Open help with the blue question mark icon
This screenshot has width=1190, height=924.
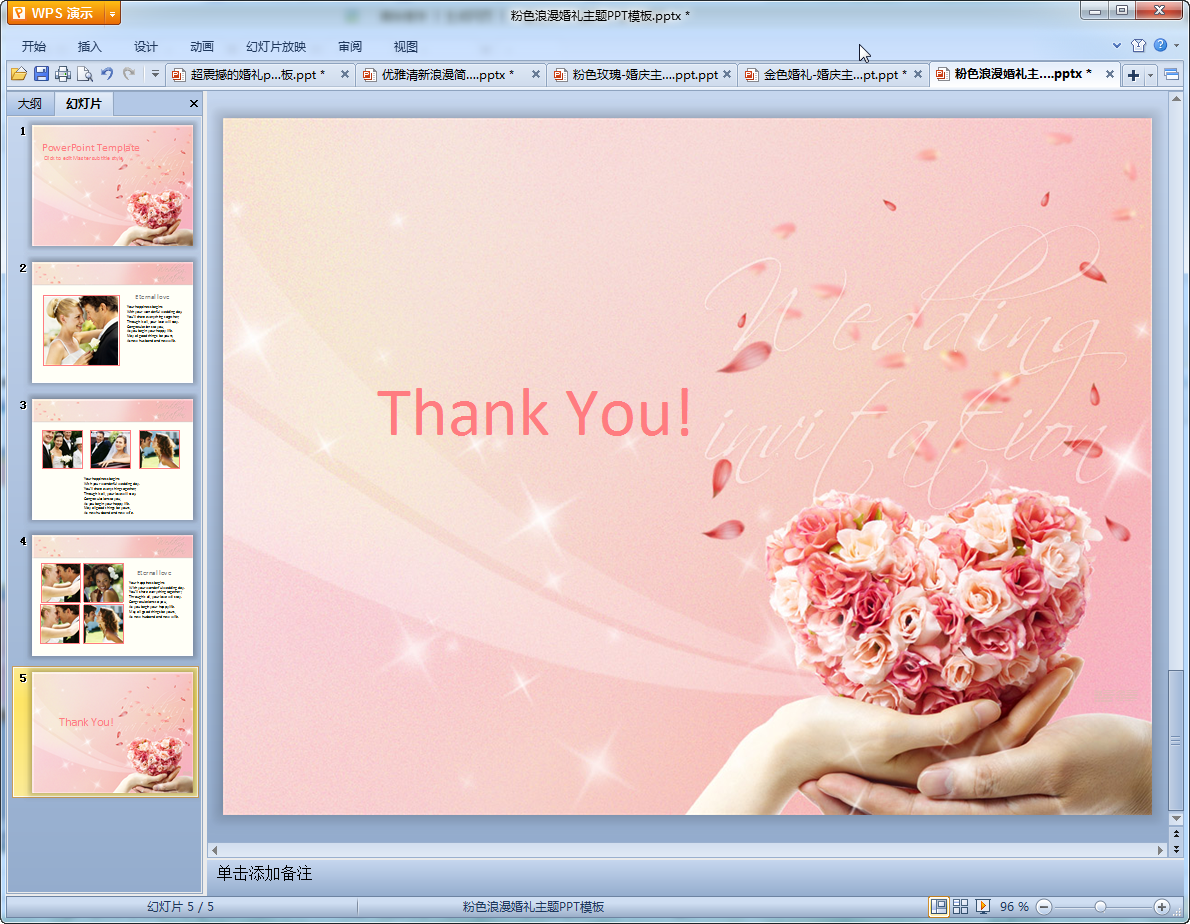(x=1160, y=46)
